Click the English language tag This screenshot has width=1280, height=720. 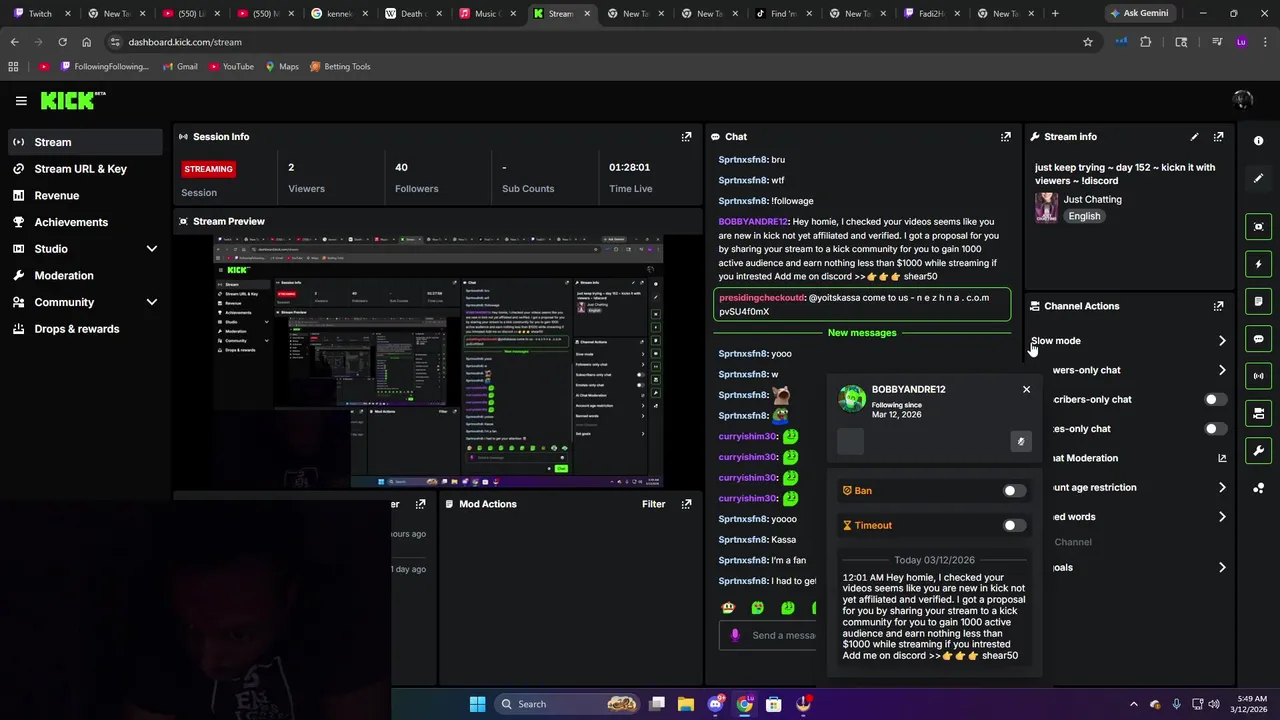tap(1084, 216)
